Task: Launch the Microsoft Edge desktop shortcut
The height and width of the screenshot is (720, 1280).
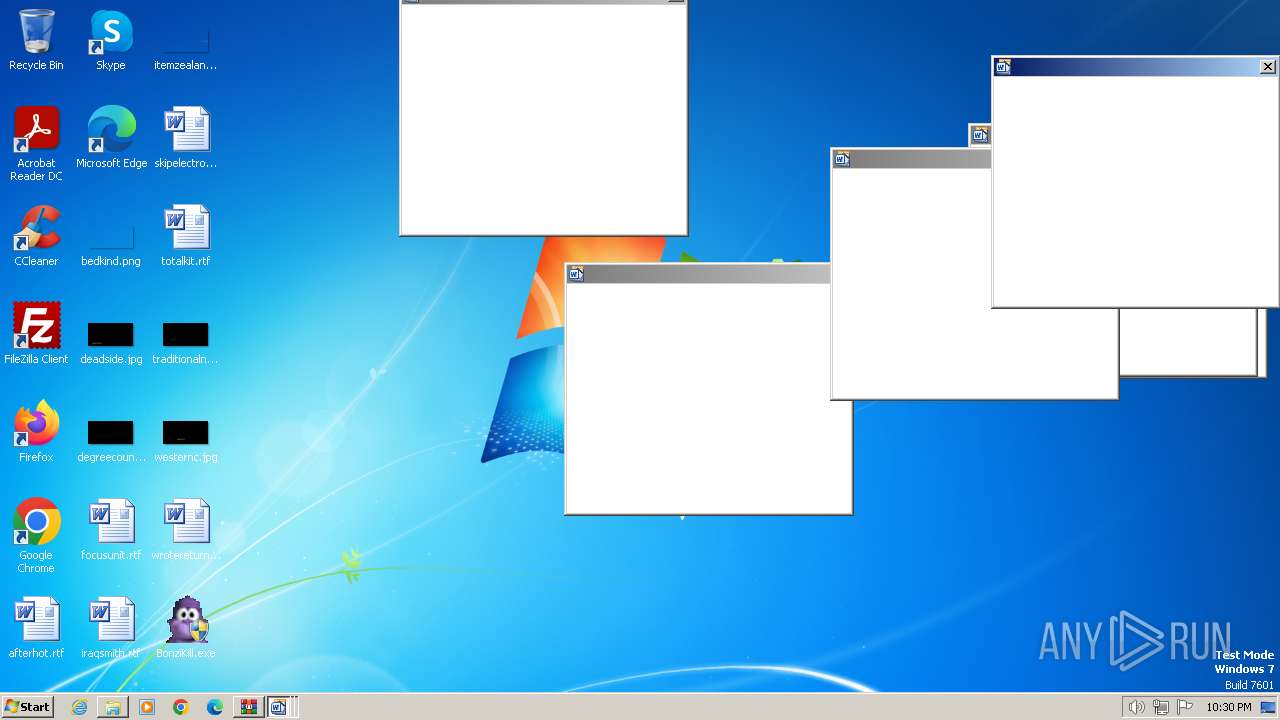Action: [111, 138]
